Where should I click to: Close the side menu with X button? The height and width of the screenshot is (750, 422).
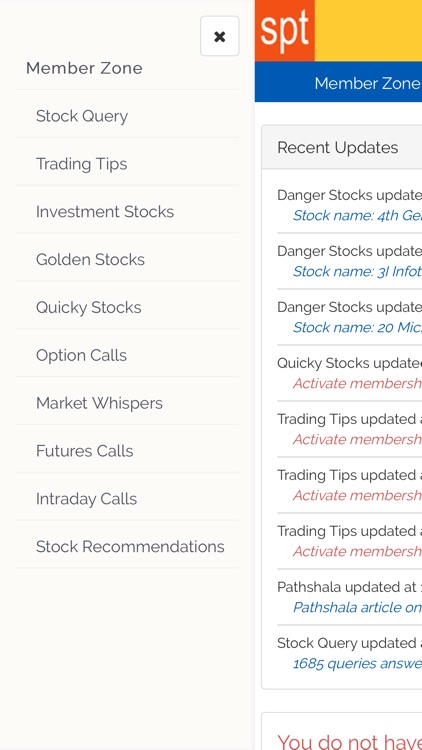click(x=220, y=36)
